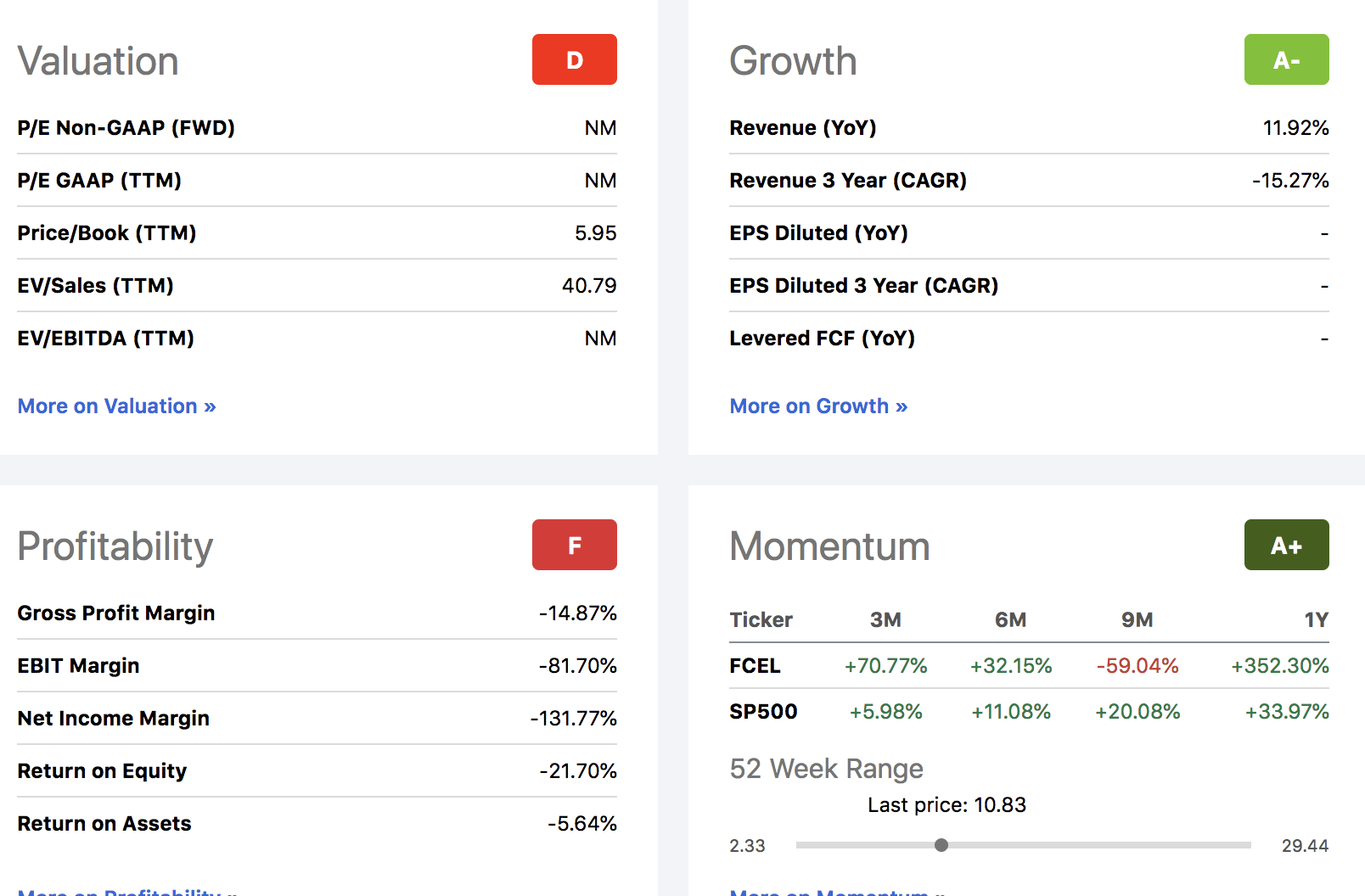Click the Gross Profit Margin label
1365x896 pixels.
tap(116, 613)
